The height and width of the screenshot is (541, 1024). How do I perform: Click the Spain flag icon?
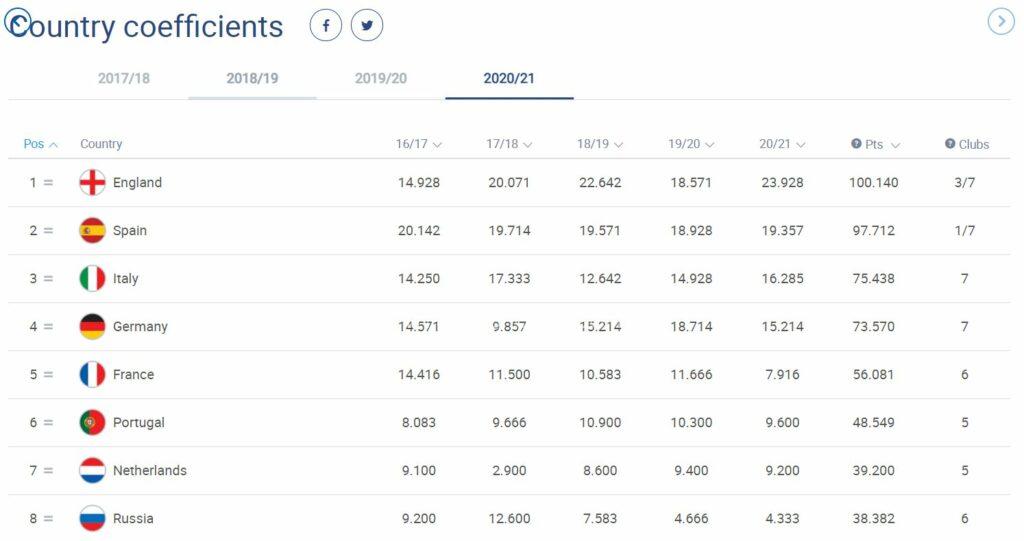point(92,231)
